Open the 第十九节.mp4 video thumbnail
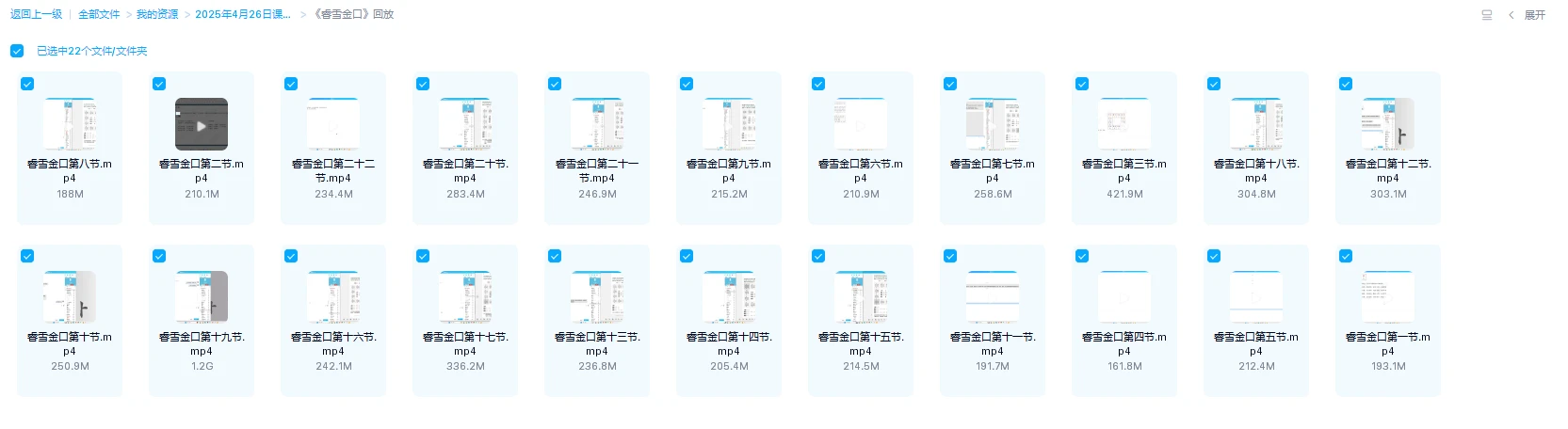 click(x=202, y=297)
